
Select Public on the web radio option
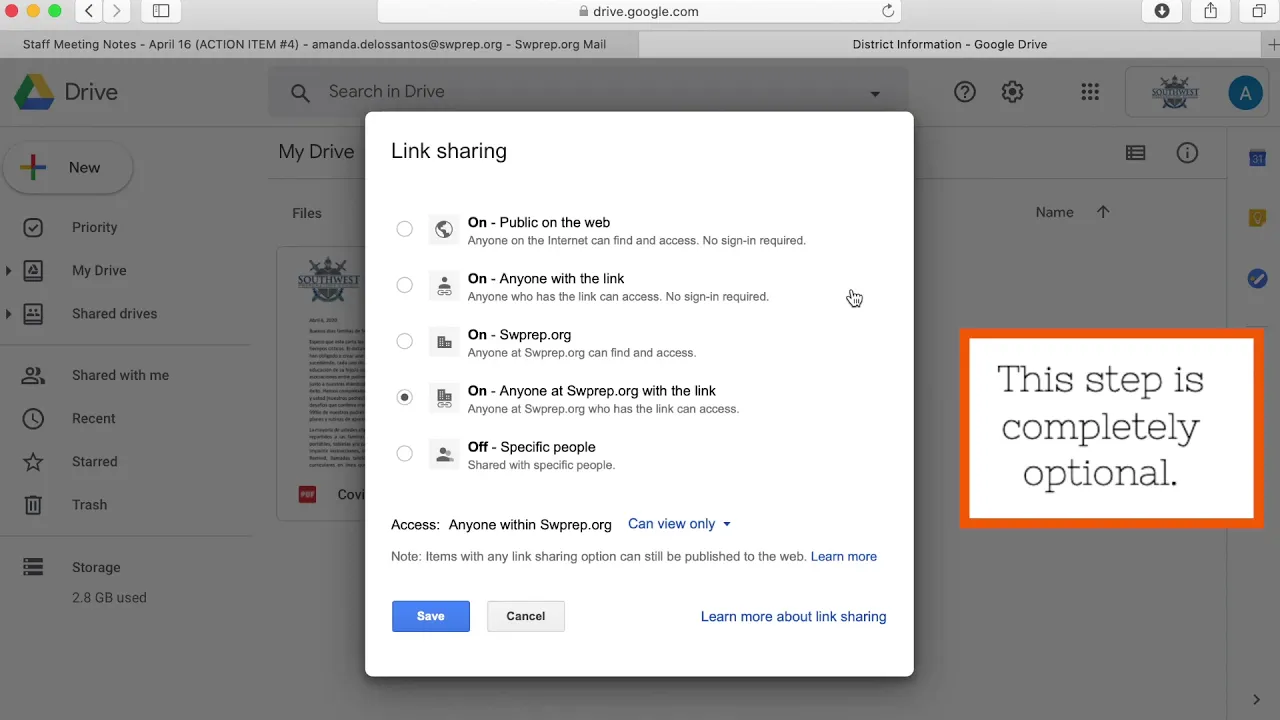click(x=404, y=229)
